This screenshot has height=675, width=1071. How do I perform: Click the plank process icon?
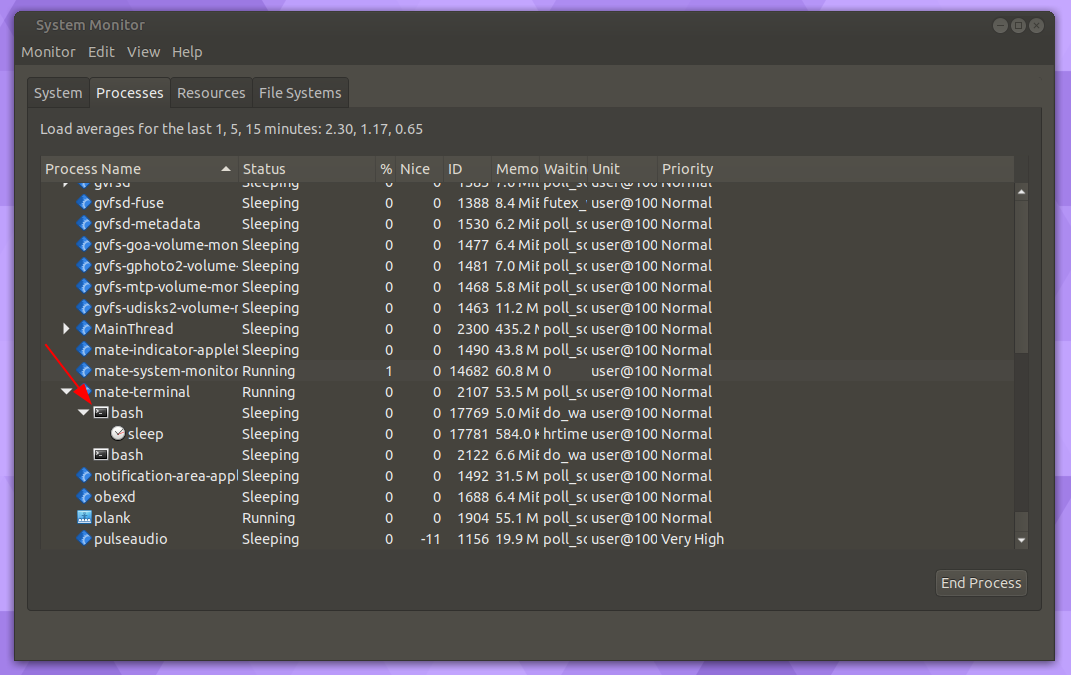click(x=85, y=518)
